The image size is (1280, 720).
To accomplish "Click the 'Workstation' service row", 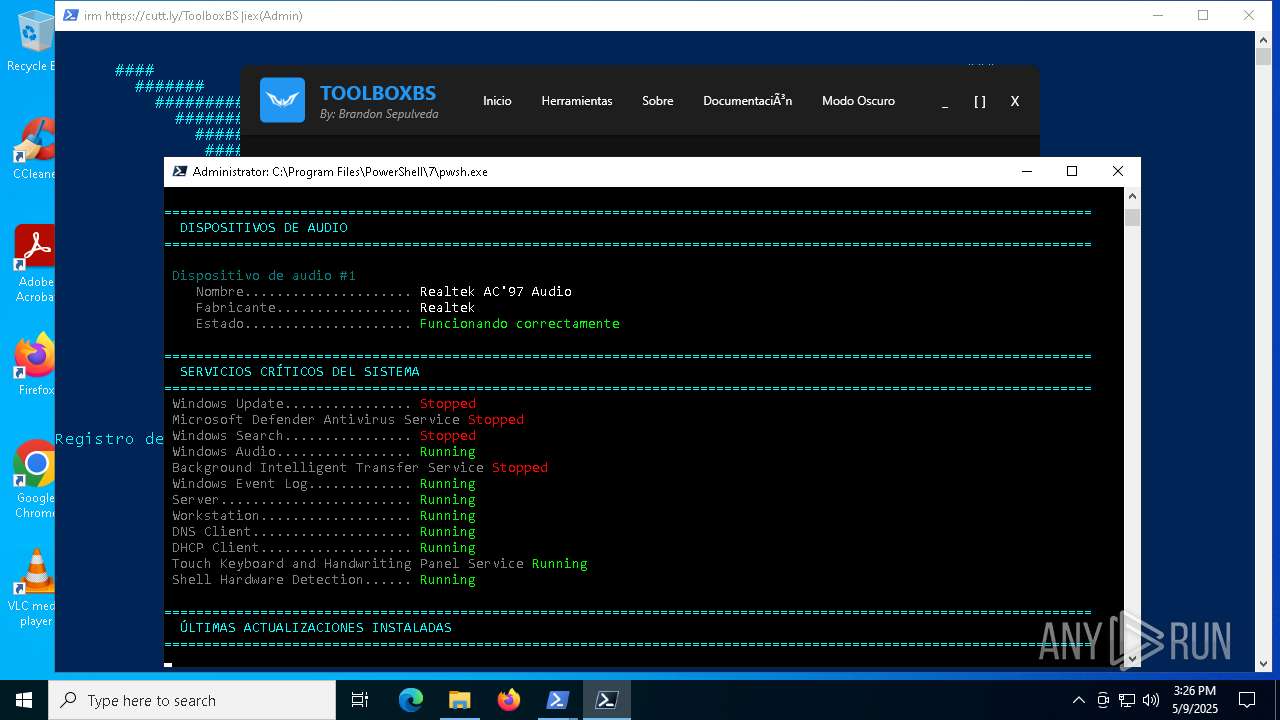I will (x=324, y=515).
